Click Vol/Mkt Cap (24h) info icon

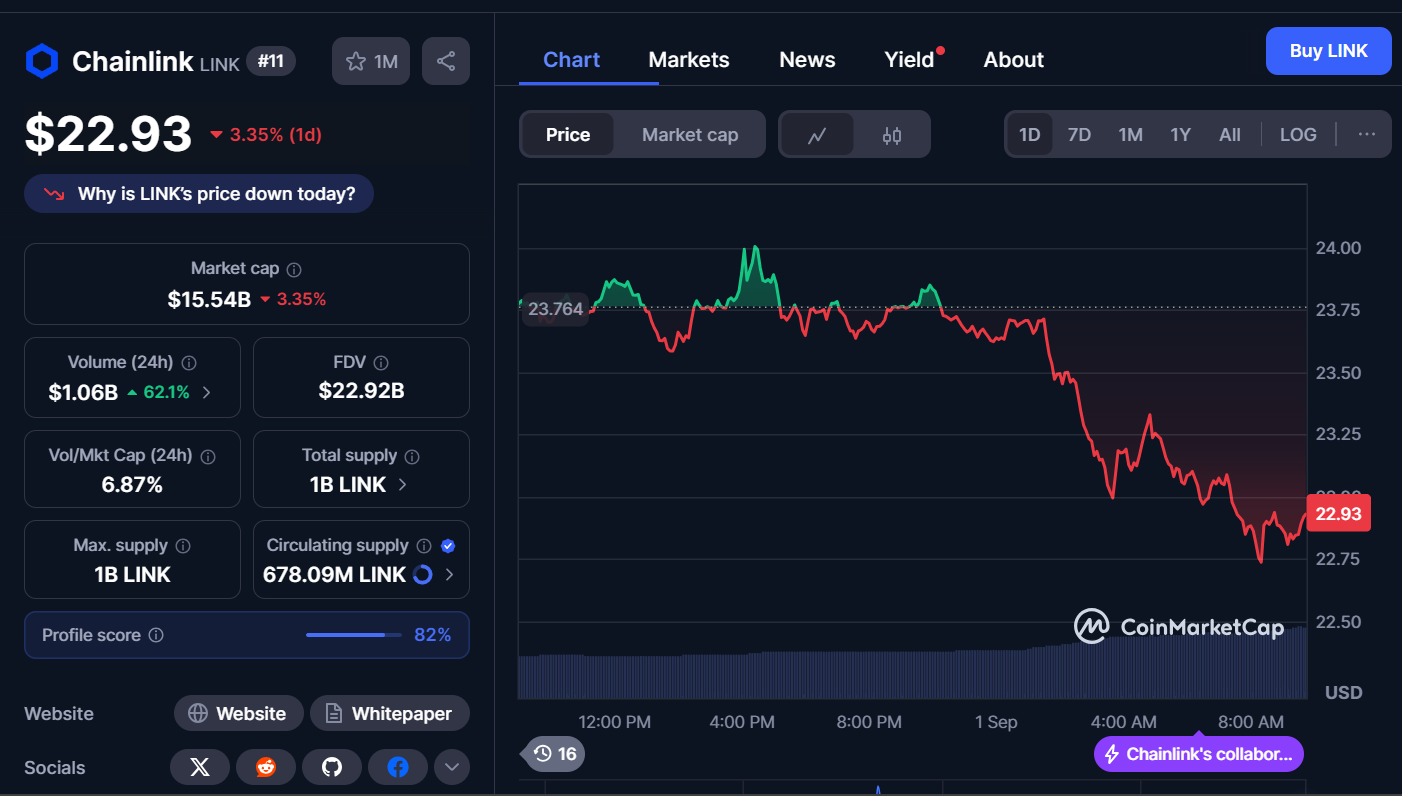(208, 456)
